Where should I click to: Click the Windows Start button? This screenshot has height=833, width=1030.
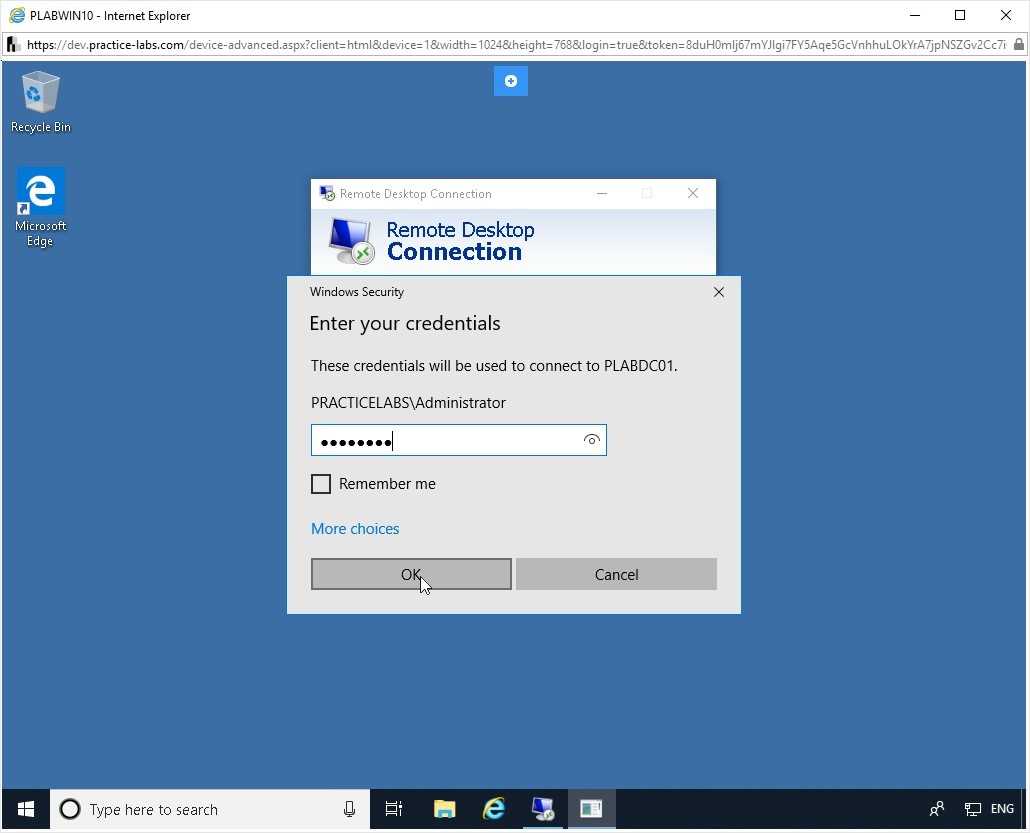pyautogui.click(x=26, y=809)
